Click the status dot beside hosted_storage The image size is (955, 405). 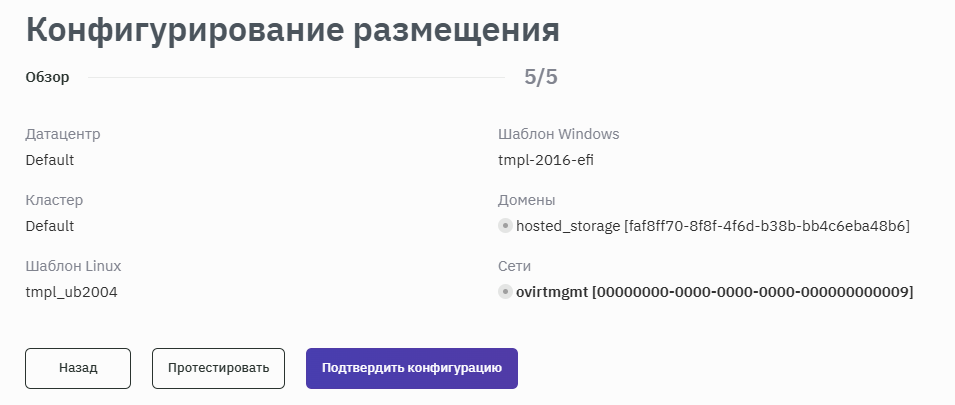tap(505, 226)
